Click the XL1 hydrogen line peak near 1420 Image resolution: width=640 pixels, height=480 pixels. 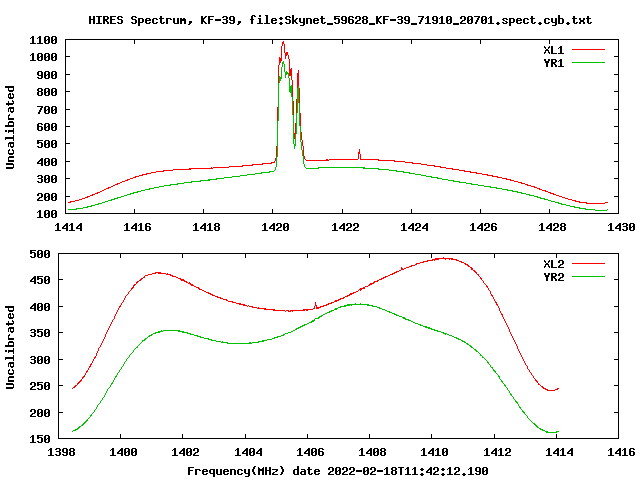point(283,42)
